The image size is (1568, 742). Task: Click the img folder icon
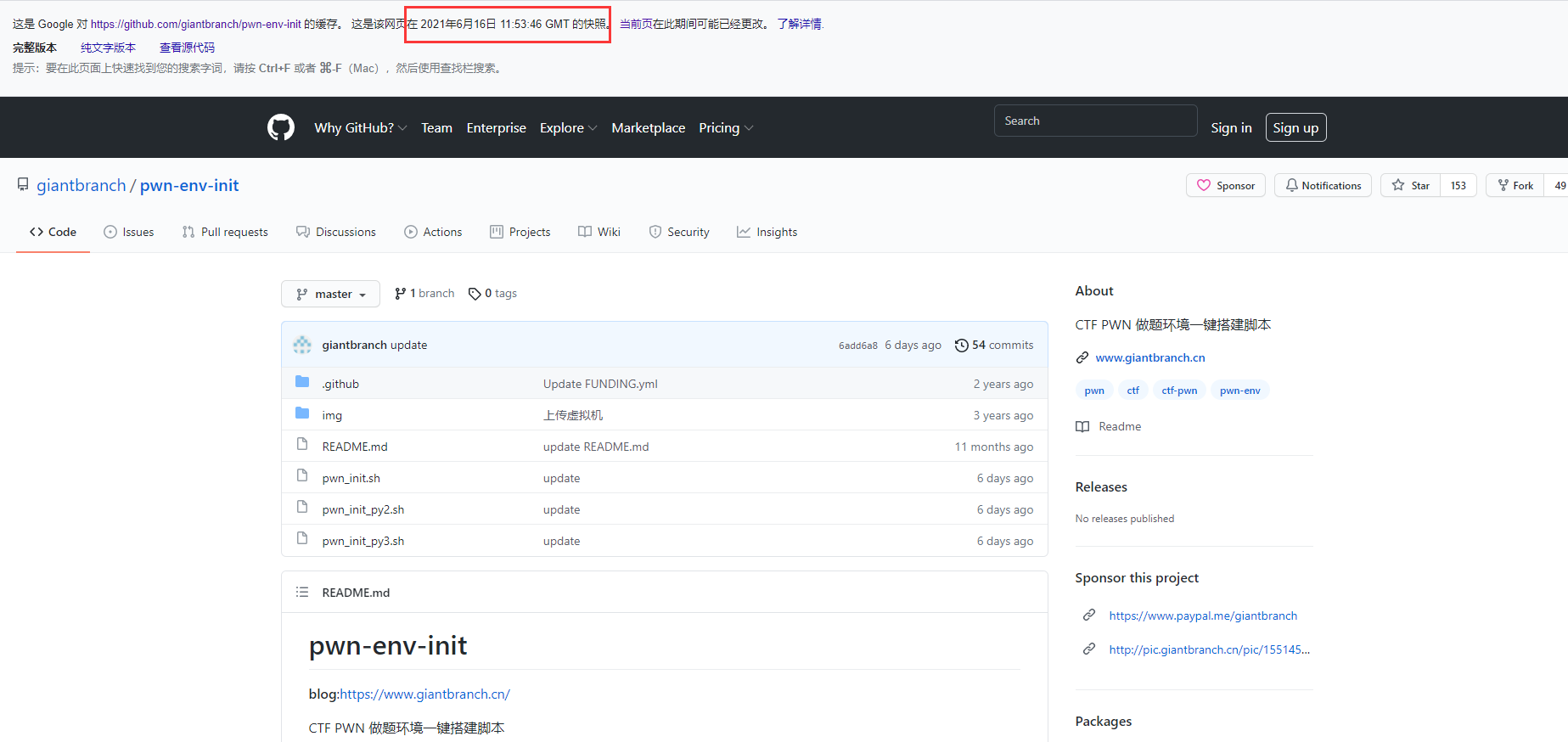302,413
